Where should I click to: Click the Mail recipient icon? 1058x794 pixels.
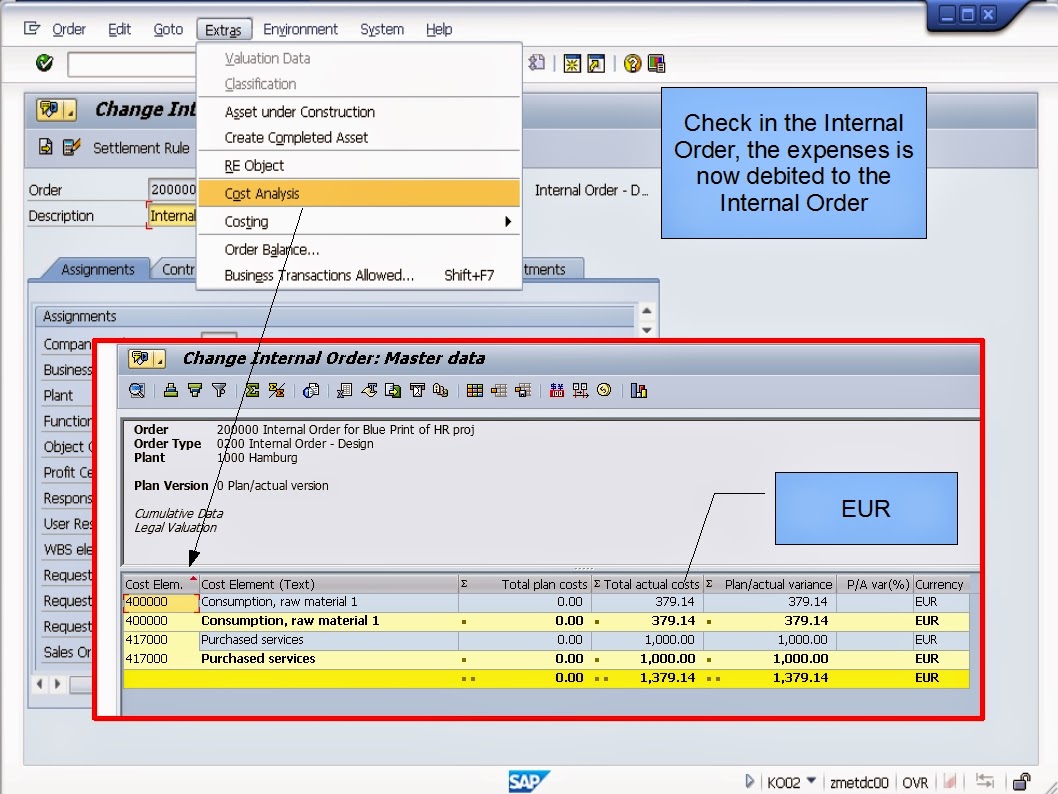click(417, 391)
